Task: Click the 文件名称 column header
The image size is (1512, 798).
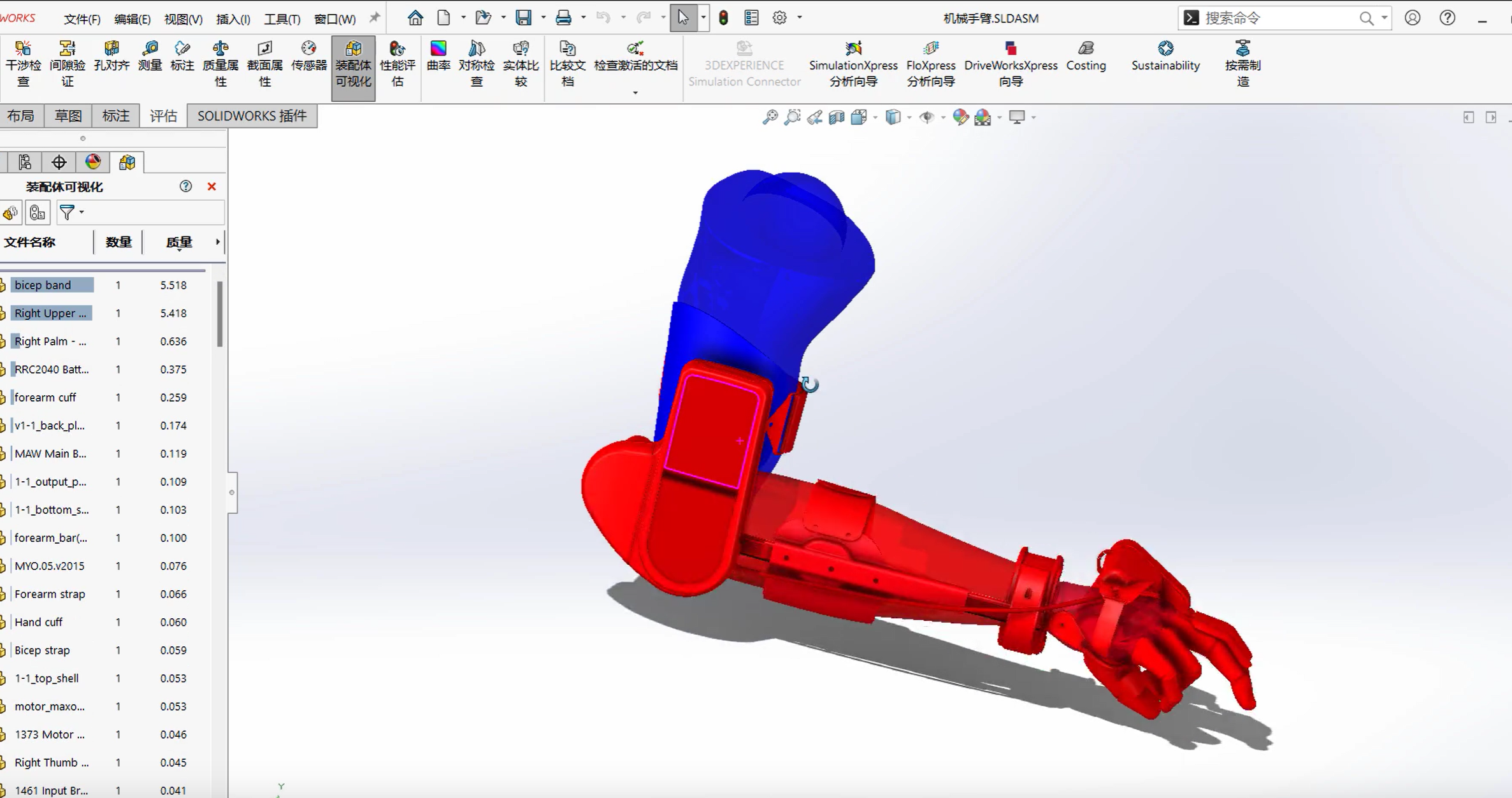Action: [x=30, y=242]
